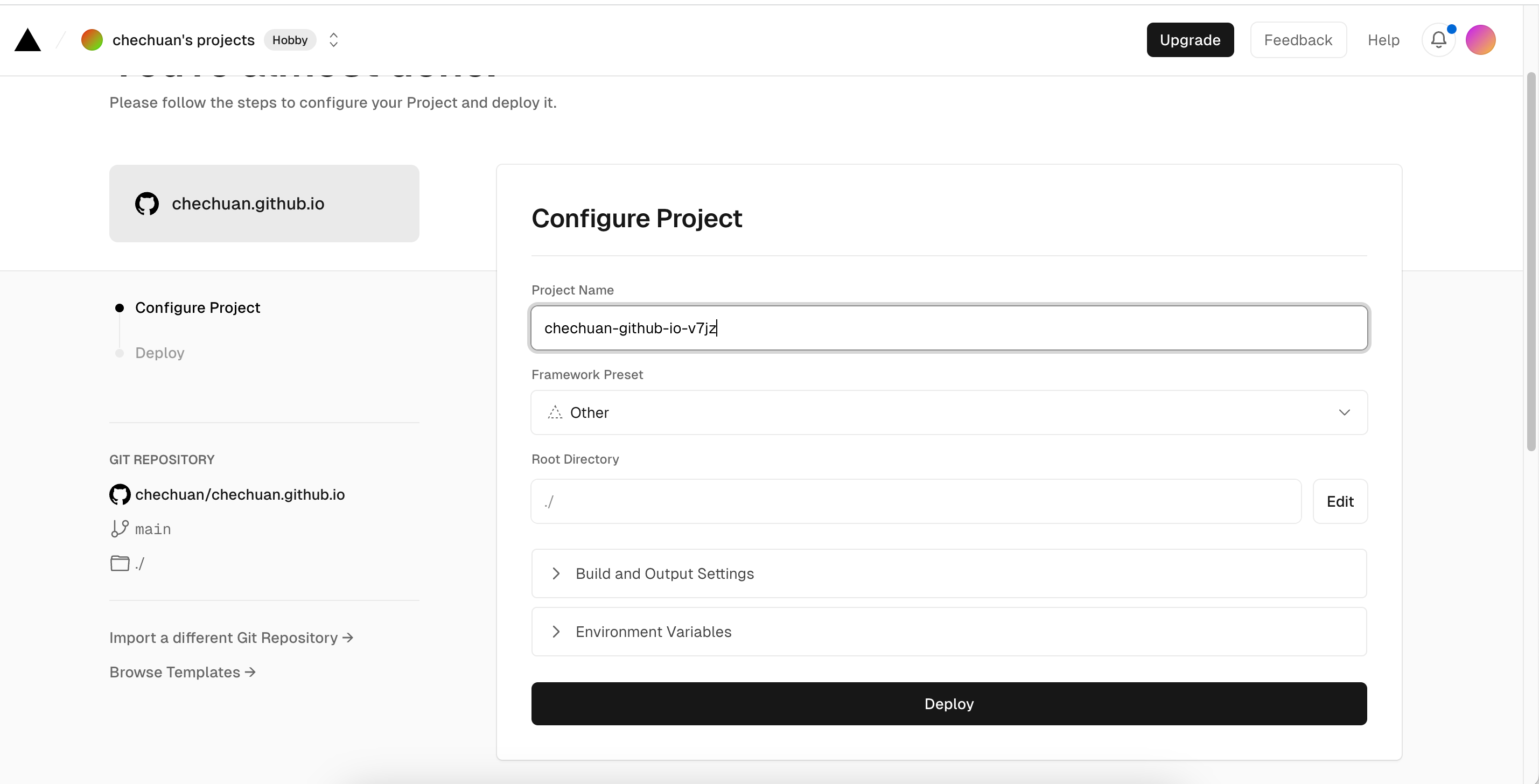Select the Configure Project step

point(197,308)
